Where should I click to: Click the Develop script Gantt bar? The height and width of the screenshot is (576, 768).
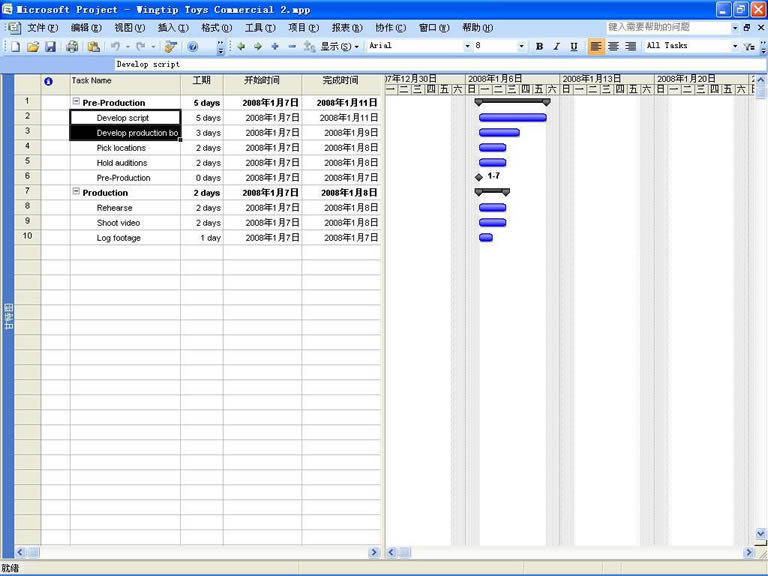(513, 117)
